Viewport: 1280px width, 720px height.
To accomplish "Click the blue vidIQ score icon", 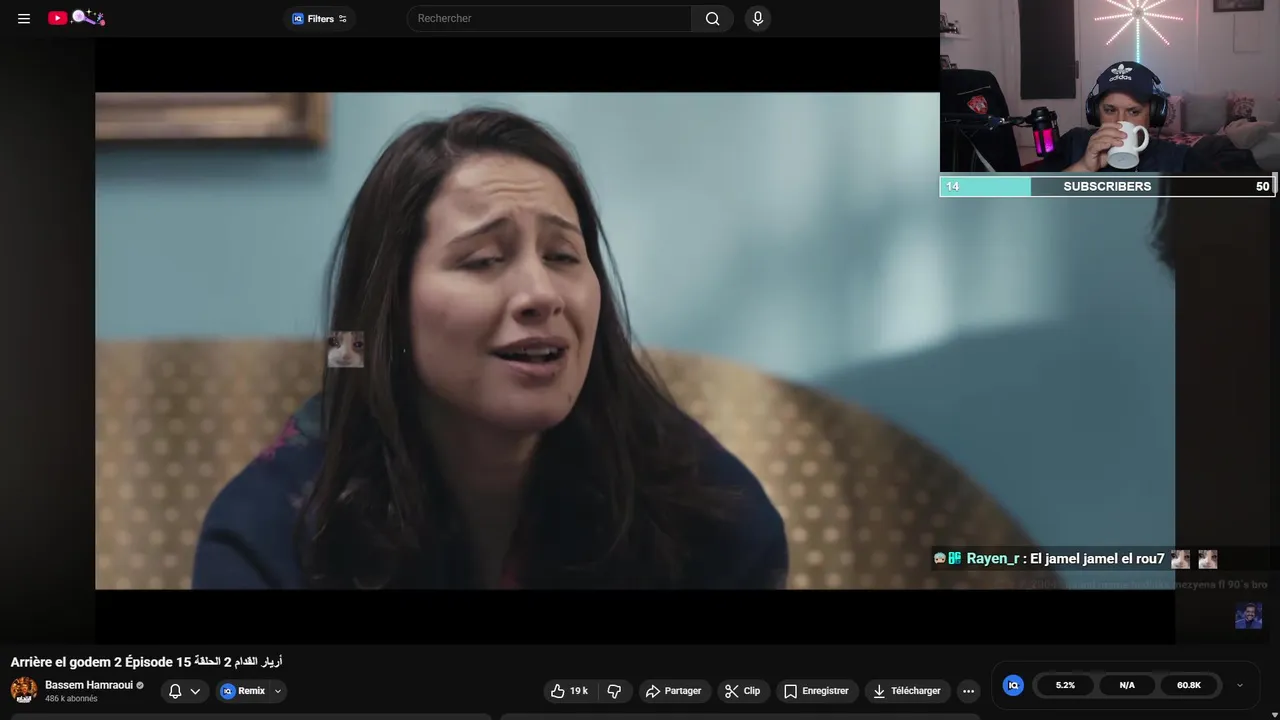I will (1013, 685).
